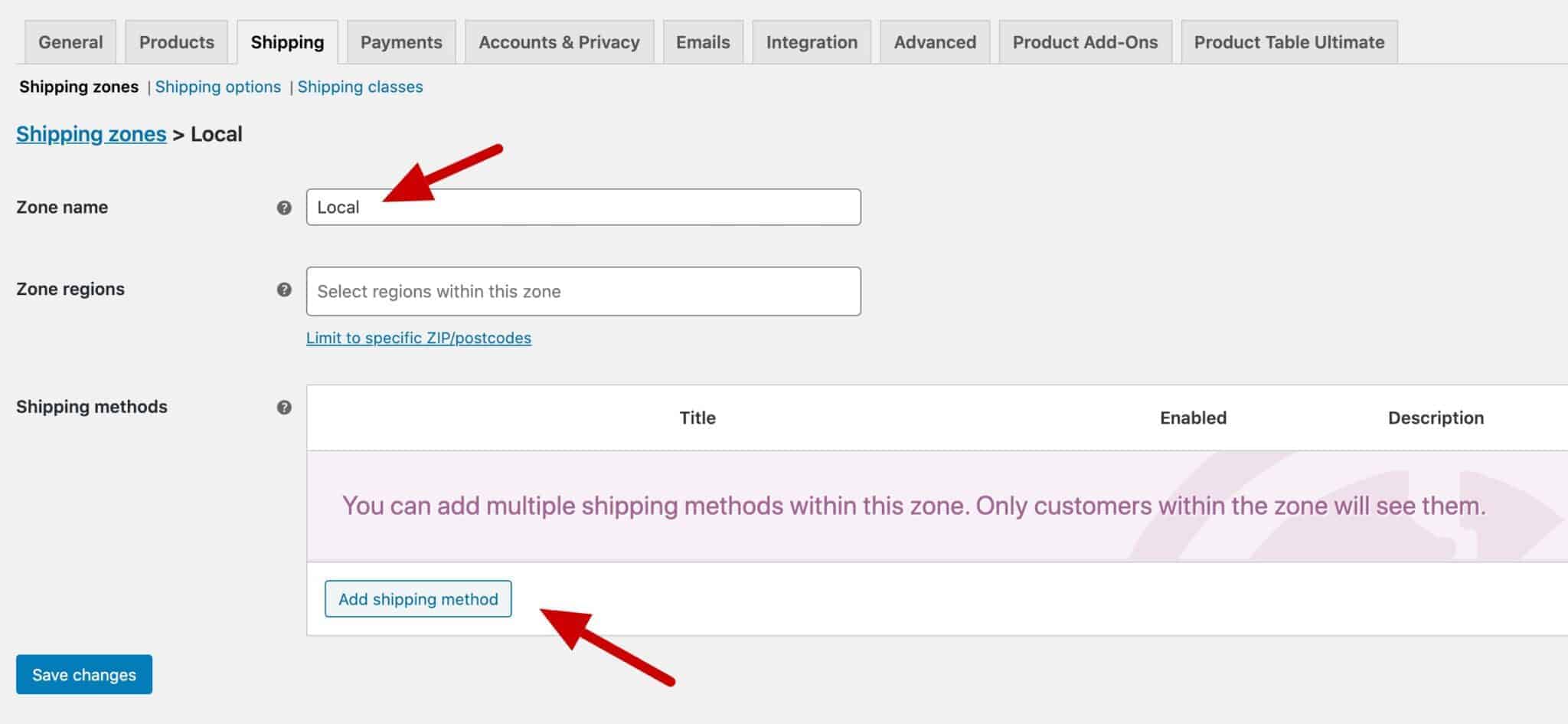Open the Zone regions help tooltip
Screen dimensions: 1568x724
click(283, 290)
